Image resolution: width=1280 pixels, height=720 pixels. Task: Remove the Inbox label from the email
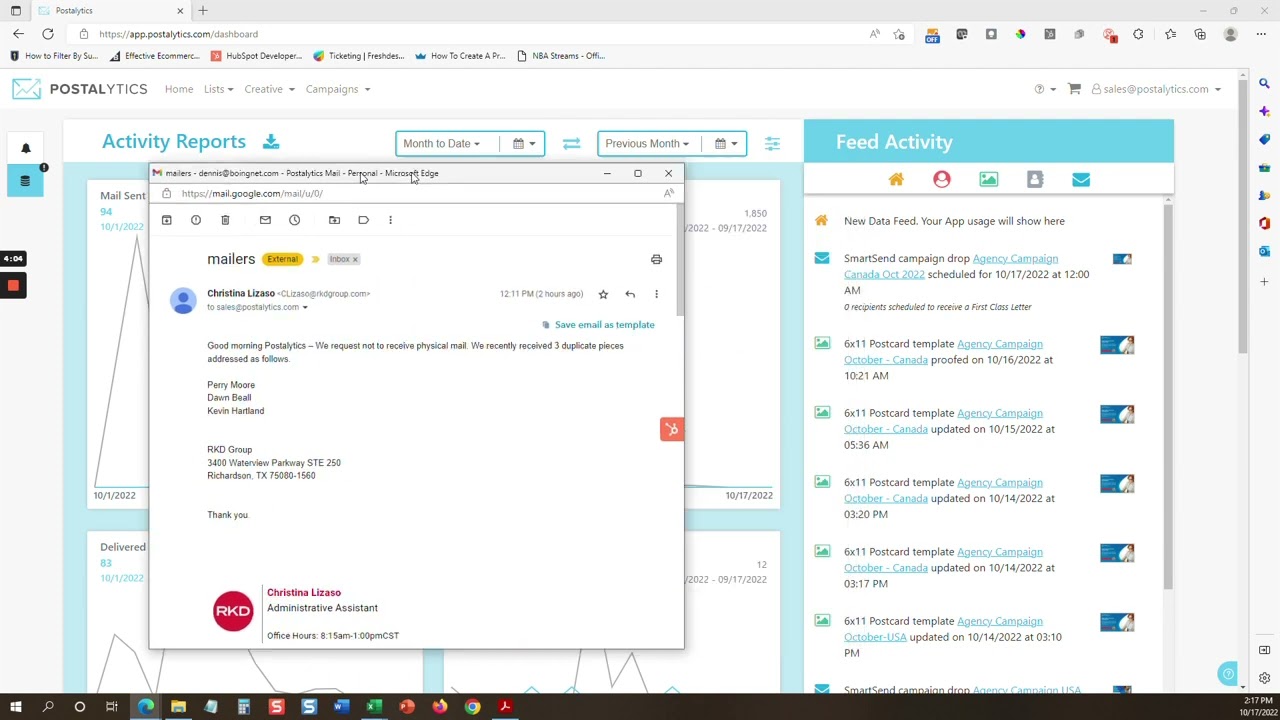[x=355, y=259]
